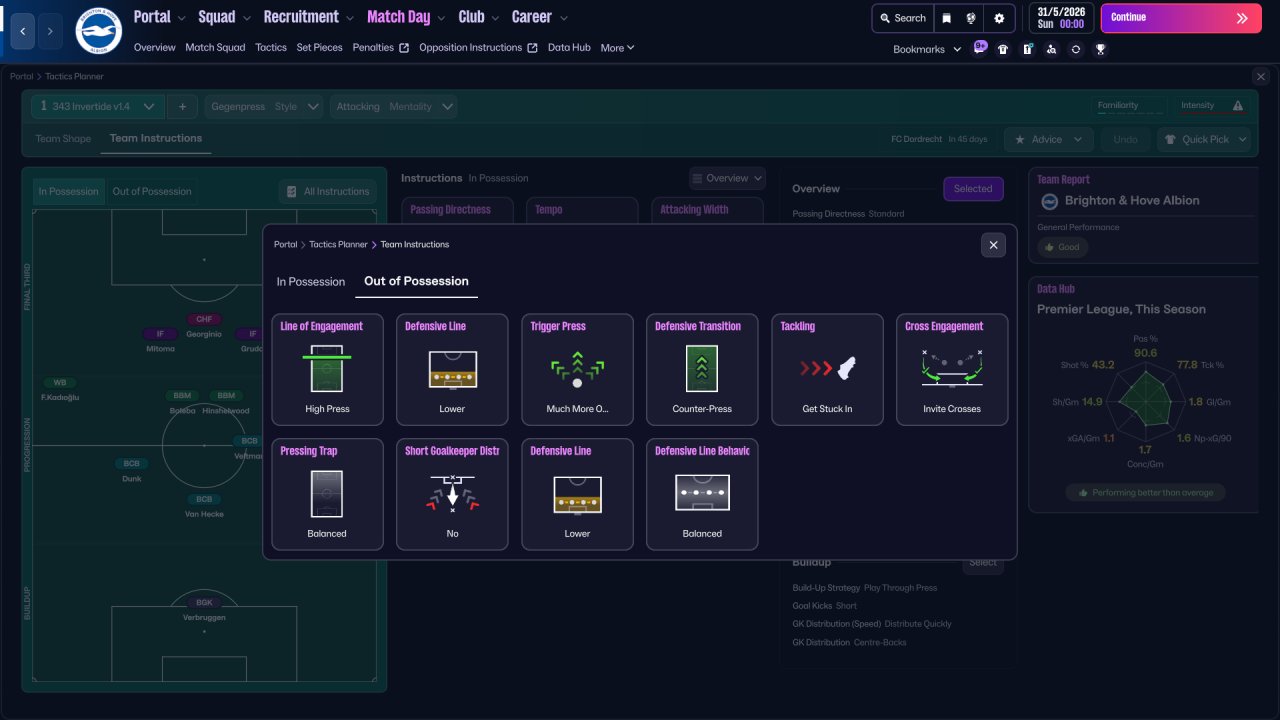Open the Recruitment menu
The height and width of the screenshot is (720, 1280).
(x=308, y=17)
